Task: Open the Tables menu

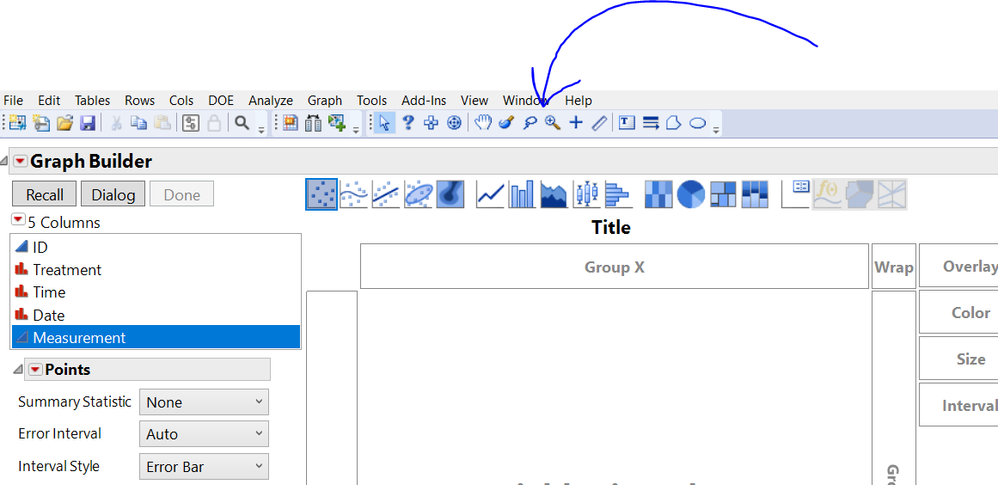Action: pos(92,101)
